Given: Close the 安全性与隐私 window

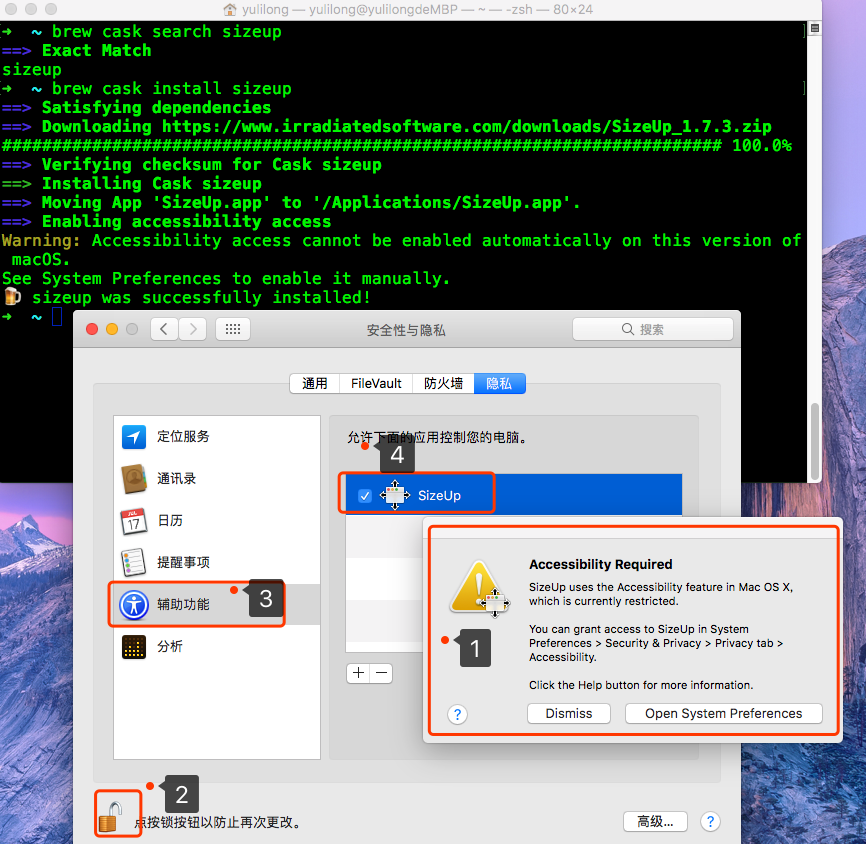Looking at the screenshot, I should (x=92, y=329).
